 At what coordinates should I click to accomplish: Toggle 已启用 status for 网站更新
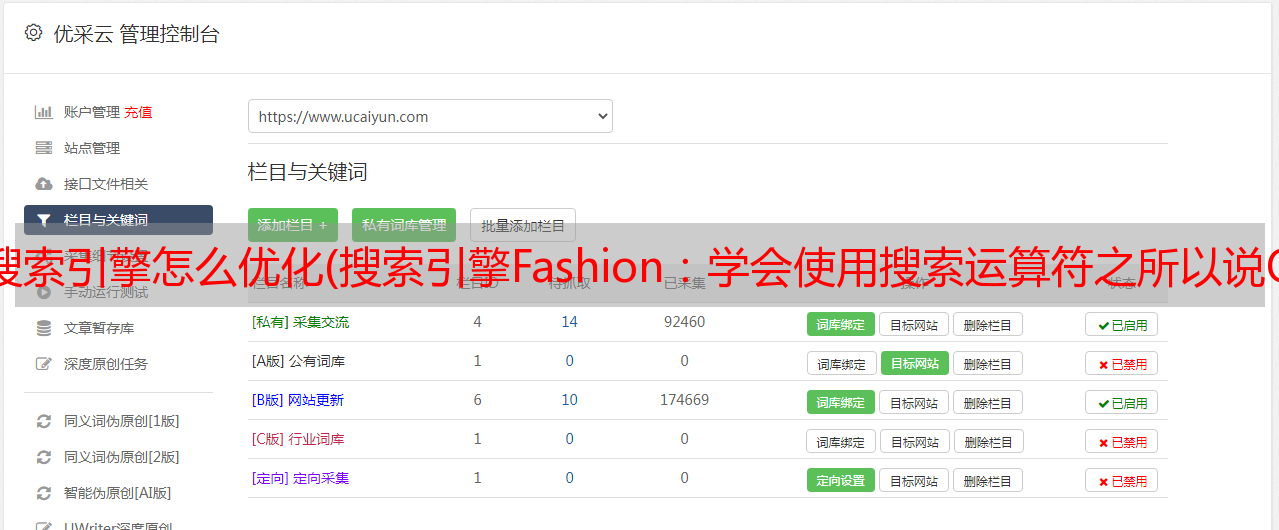click(x=1122, y=402)
